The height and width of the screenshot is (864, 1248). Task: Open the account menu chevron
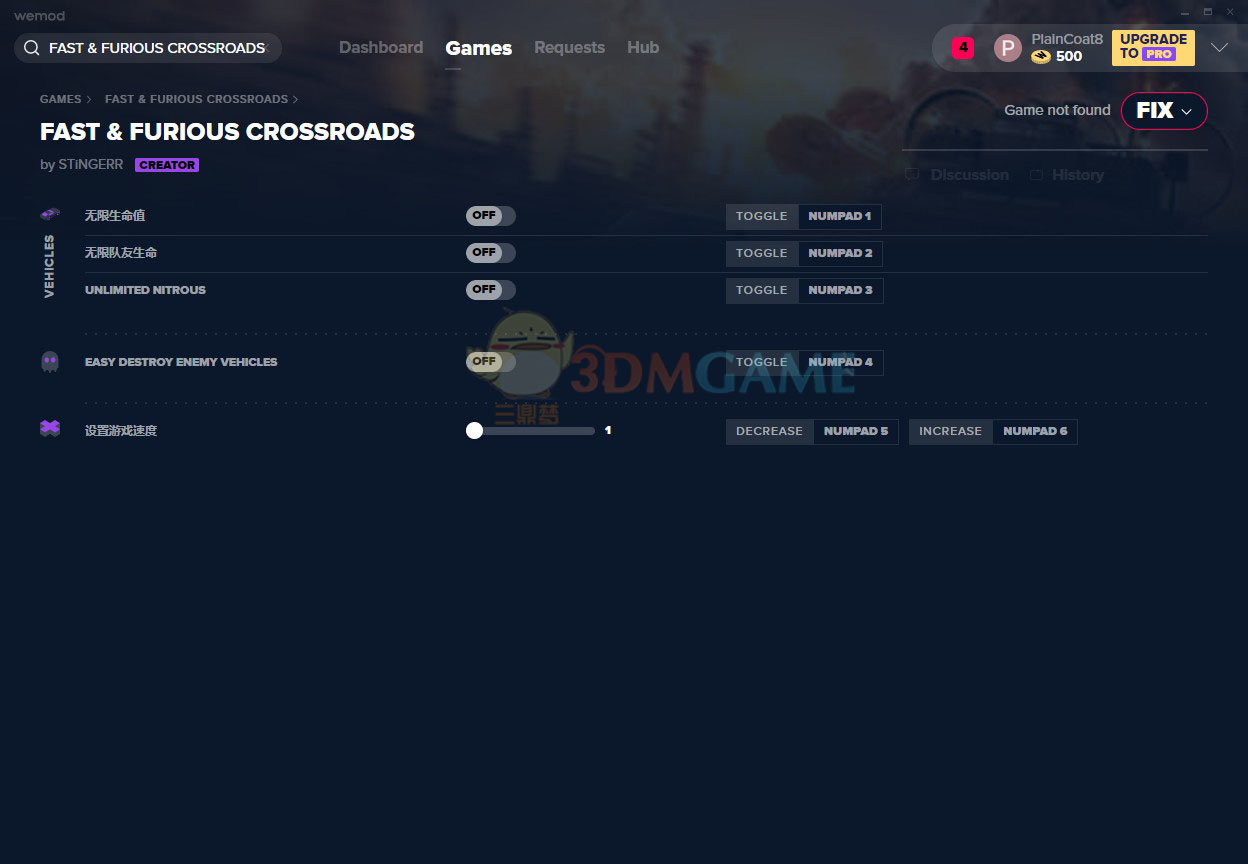pos(1219,48)
